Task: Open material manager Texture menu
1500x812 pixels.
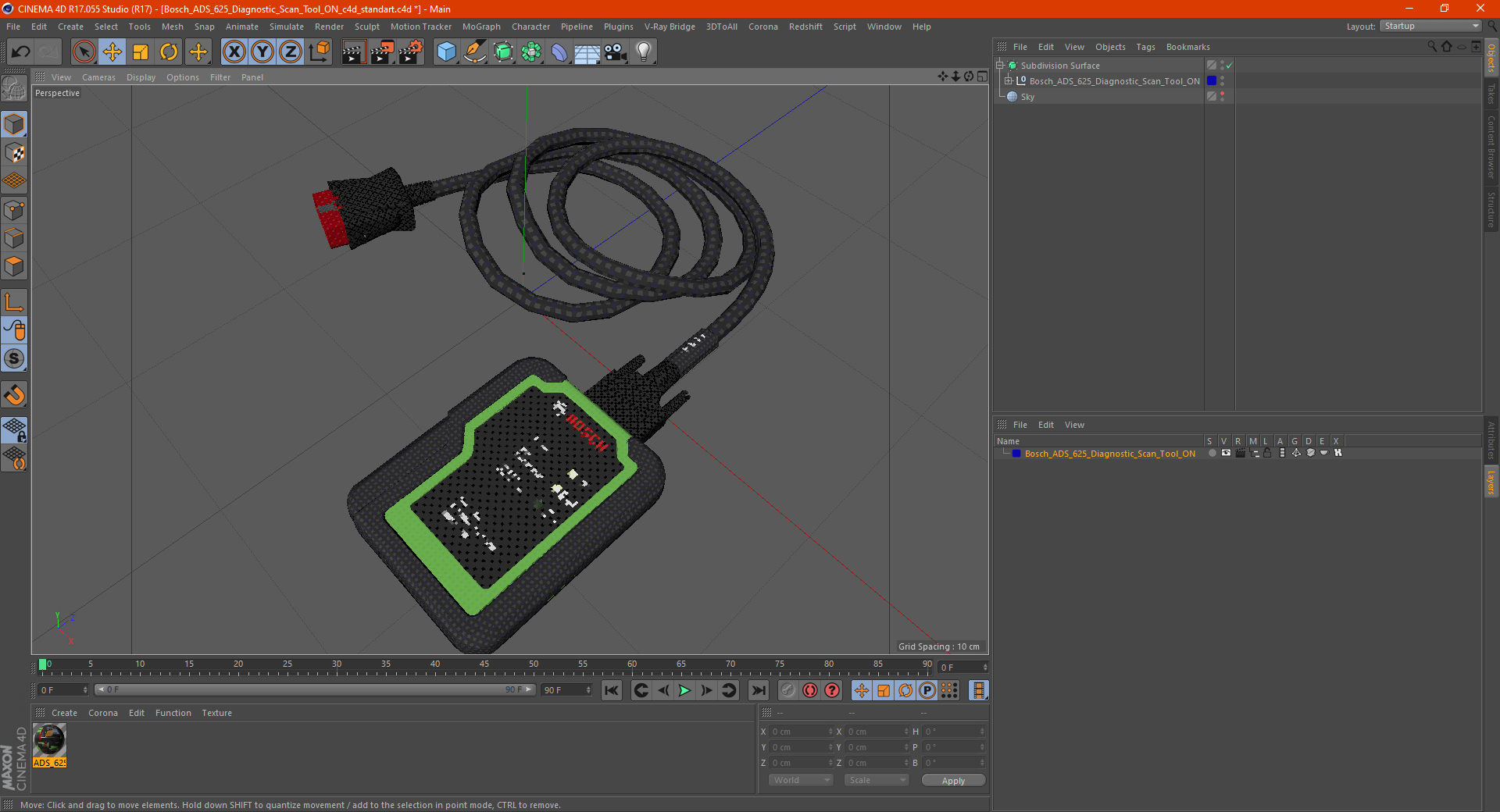Action: (x=216, y=713)
